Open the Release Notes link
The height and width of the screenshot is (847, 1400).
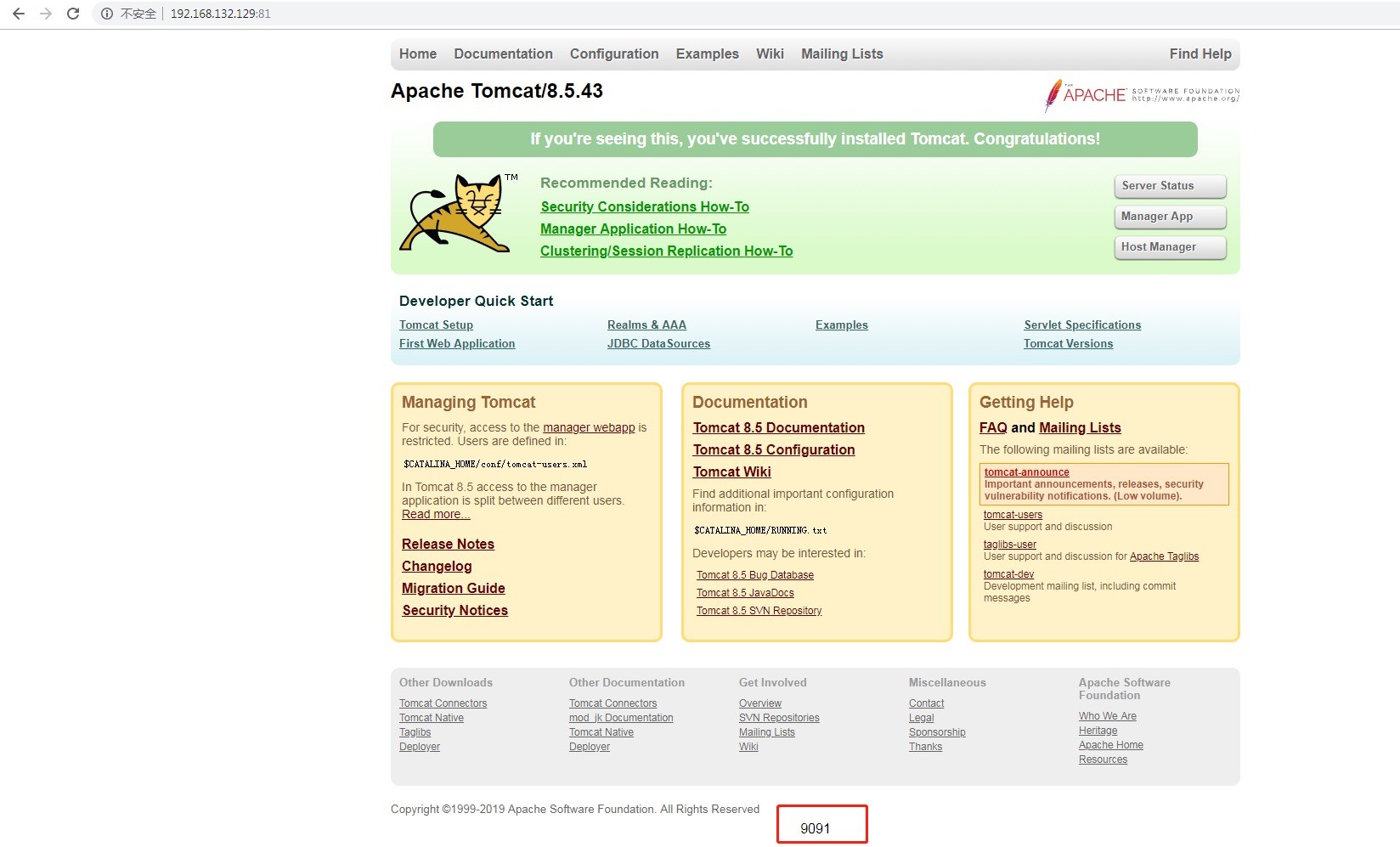448,544
